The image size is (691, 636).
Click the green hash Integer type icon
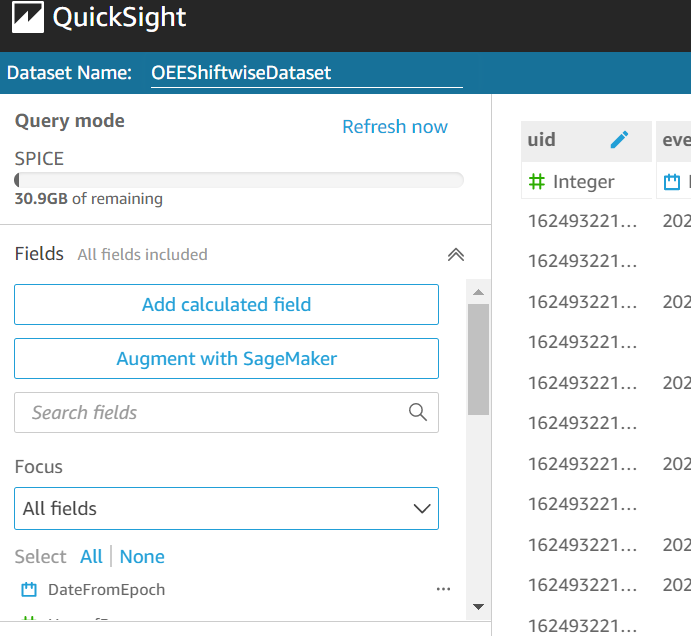click(537, 182)
